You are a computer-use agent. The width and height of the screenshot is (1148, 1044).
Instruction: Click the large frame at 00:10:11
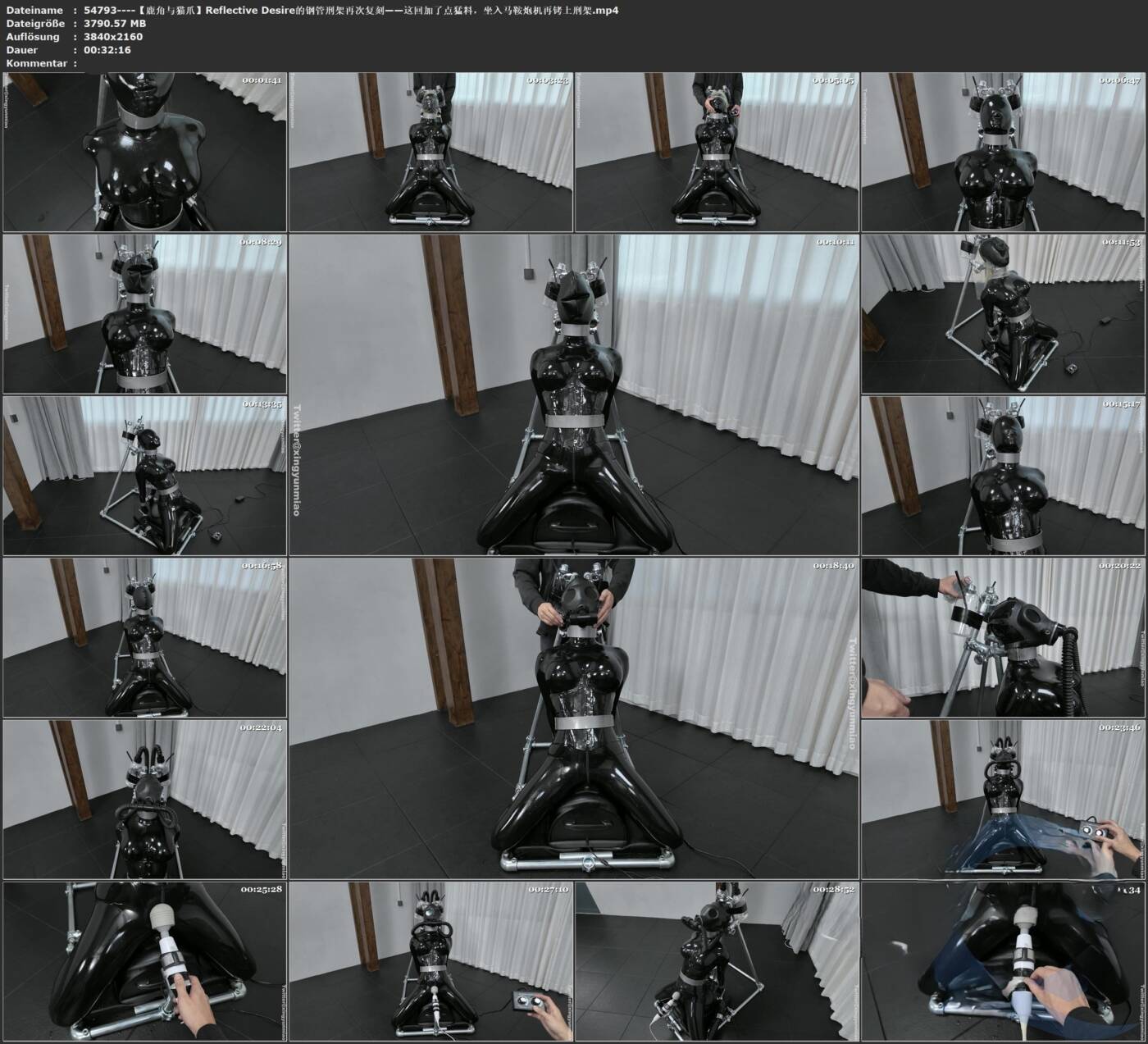(574, 394)
